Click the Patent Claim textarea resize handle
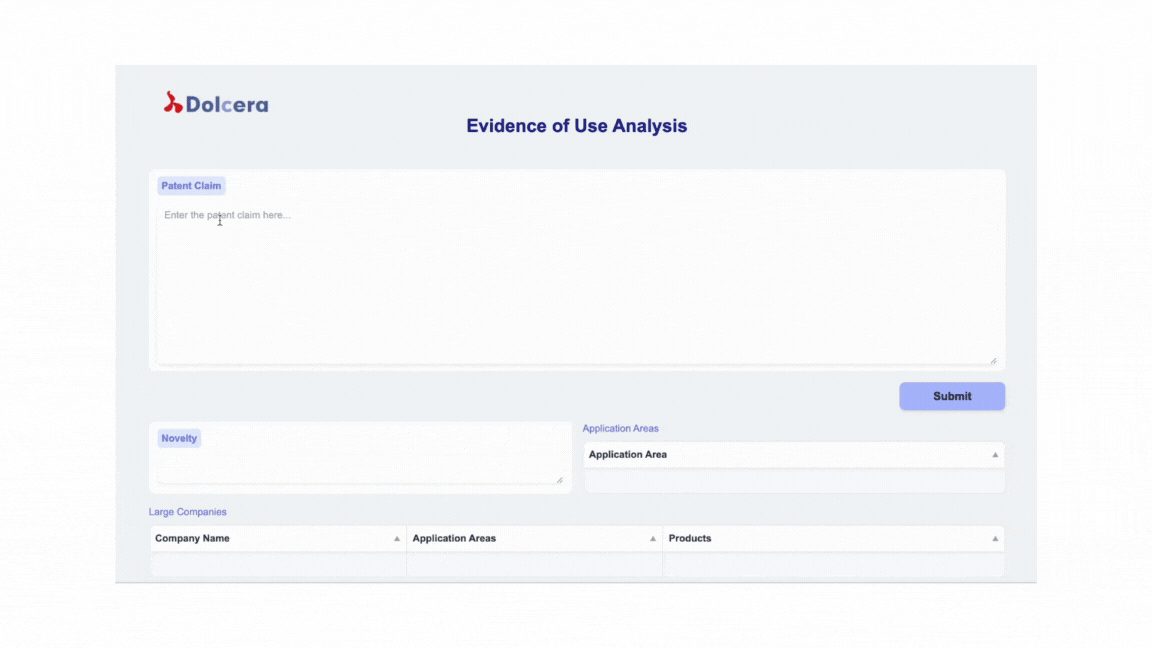This screenshot has height=648, width=1152. point(993,360)
